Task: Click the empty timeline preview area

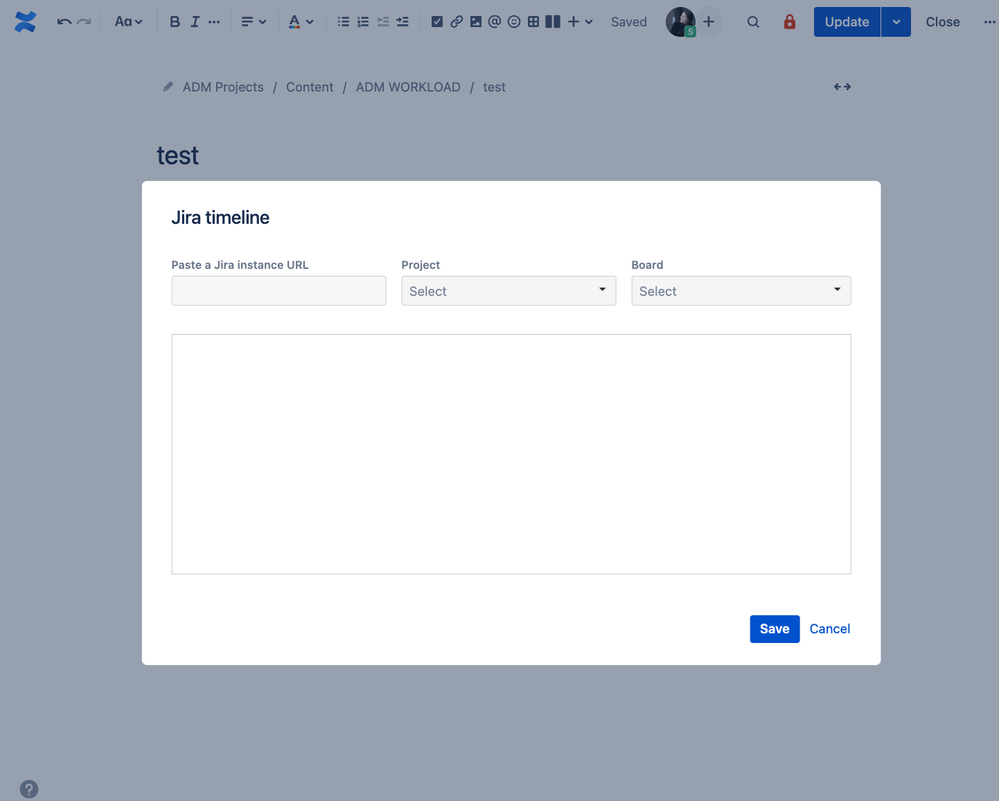Action: [511, 454]
